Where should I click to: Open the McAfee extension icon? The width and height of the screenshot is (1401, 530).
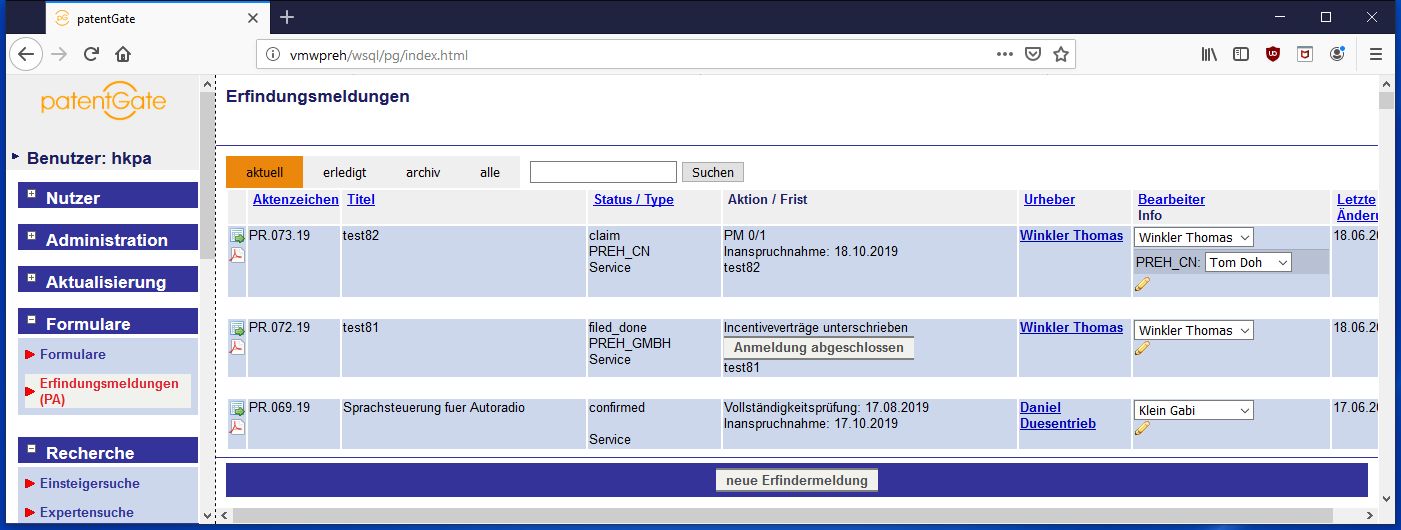[1305, 54]
